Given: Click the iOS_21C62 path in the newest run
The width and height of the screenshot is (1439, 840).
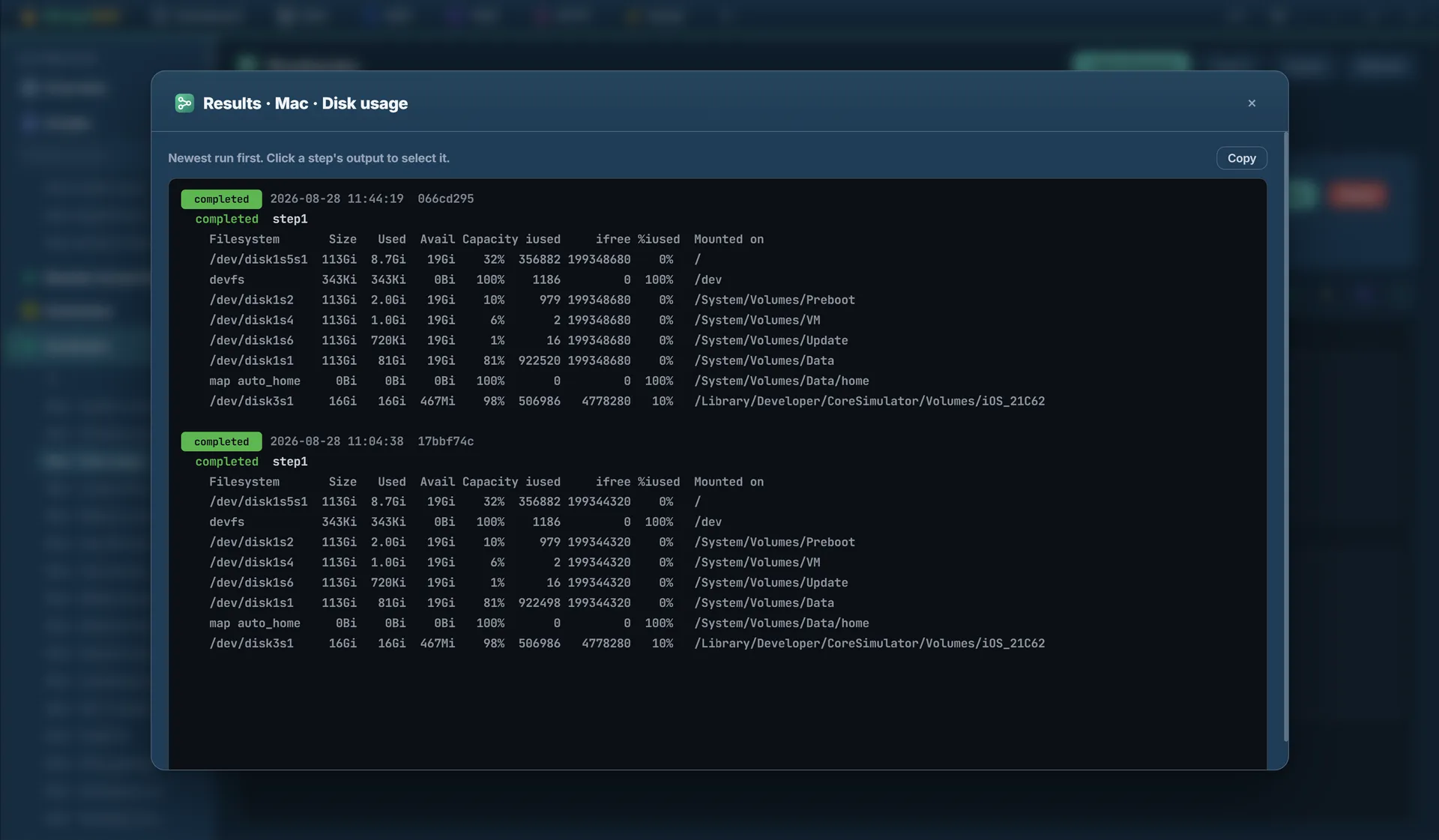Looking at the screenshot, I should [869, 401].
